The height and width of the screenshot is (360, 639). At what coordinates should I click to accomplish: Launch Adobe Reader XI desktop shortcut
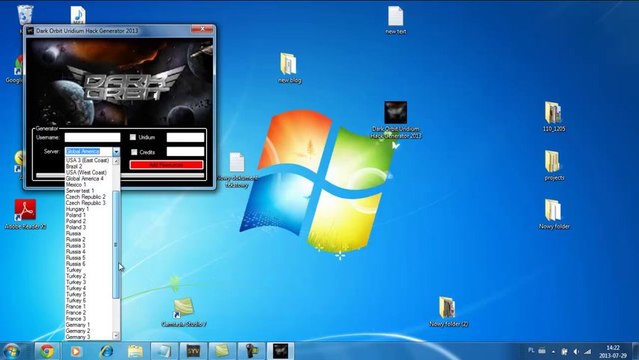tap(25, 214)
